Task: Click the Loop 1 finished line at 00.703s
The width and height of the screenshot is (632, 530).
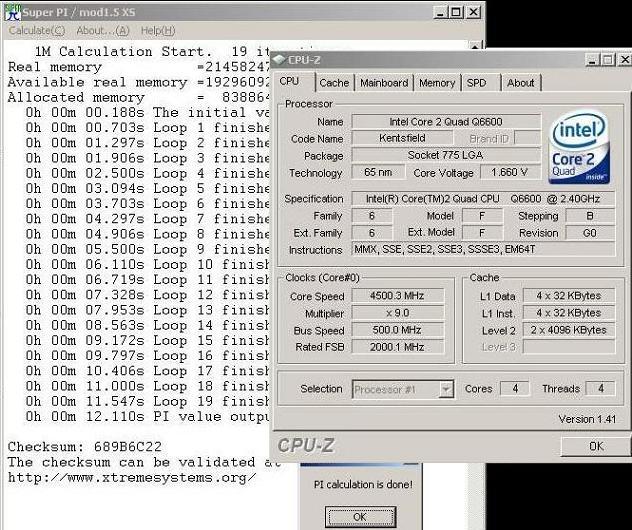Action: 148,128
